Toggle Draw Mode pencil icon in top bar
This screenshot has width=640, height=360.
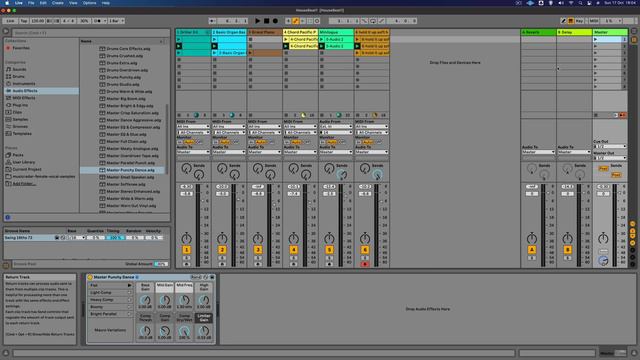(563, 21)
